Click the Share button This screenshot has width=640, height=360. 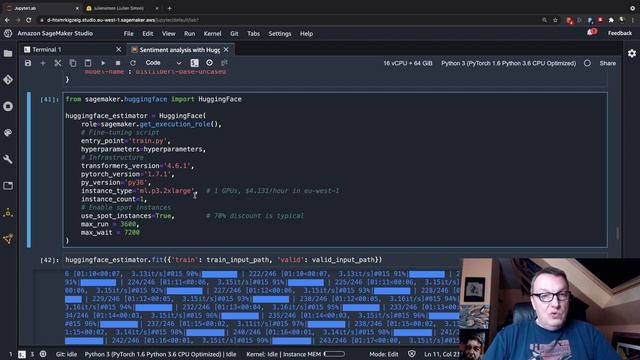pyautogui.click(x=607, y=63)
